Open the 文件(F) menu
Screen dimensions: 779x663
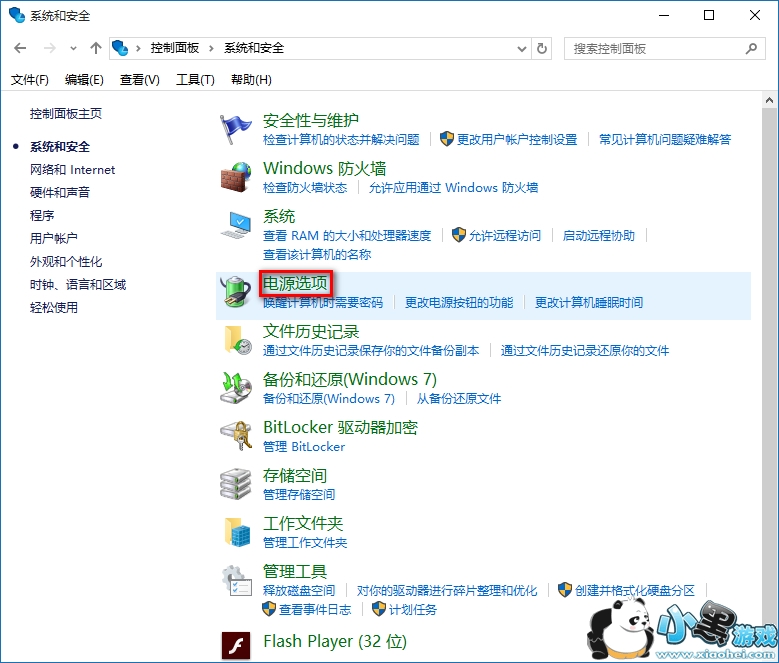point(30,80)
